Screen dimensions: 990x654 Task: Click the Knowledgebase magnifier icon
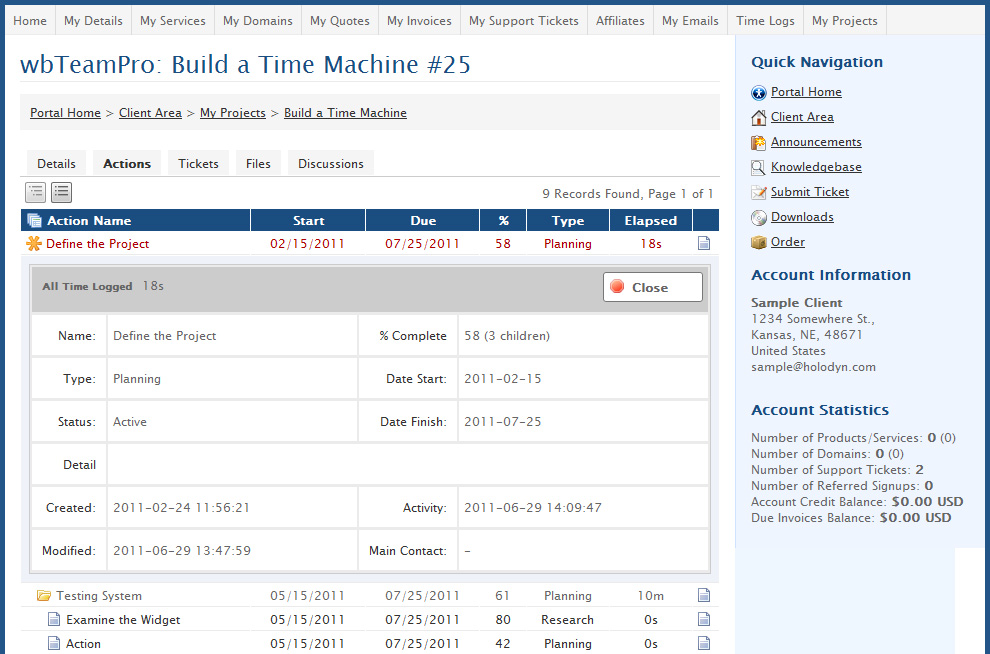(x=759, y=167)
